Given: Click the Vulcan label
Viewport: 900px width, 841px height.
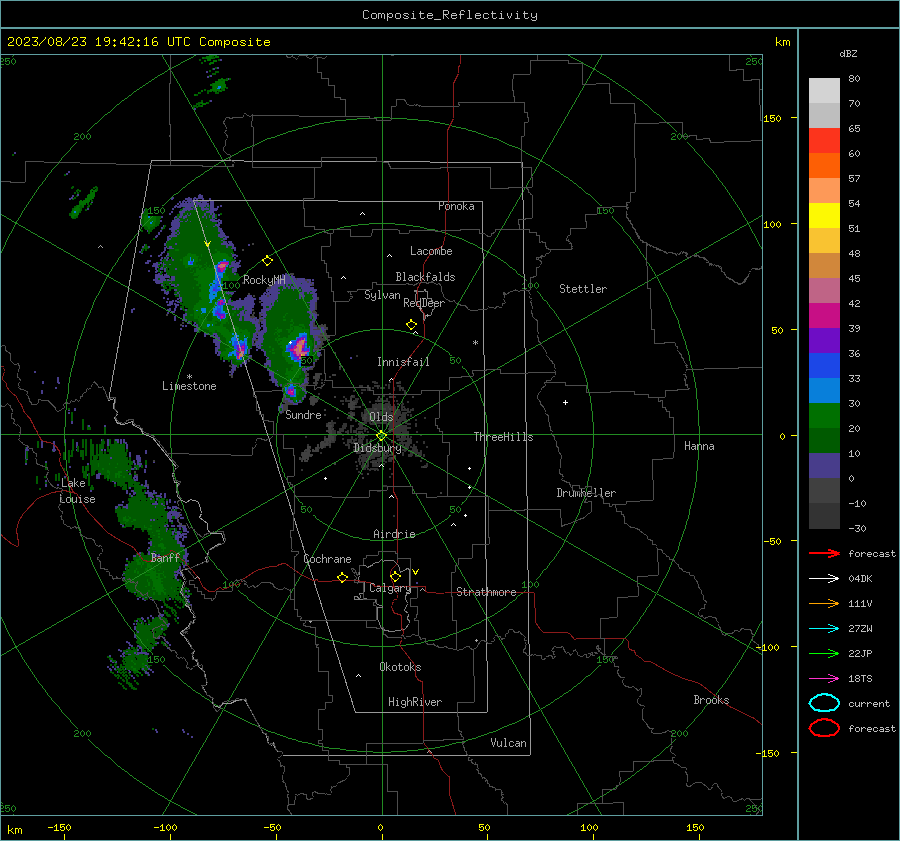Looking at the screenshot, I should coord(508,743).
